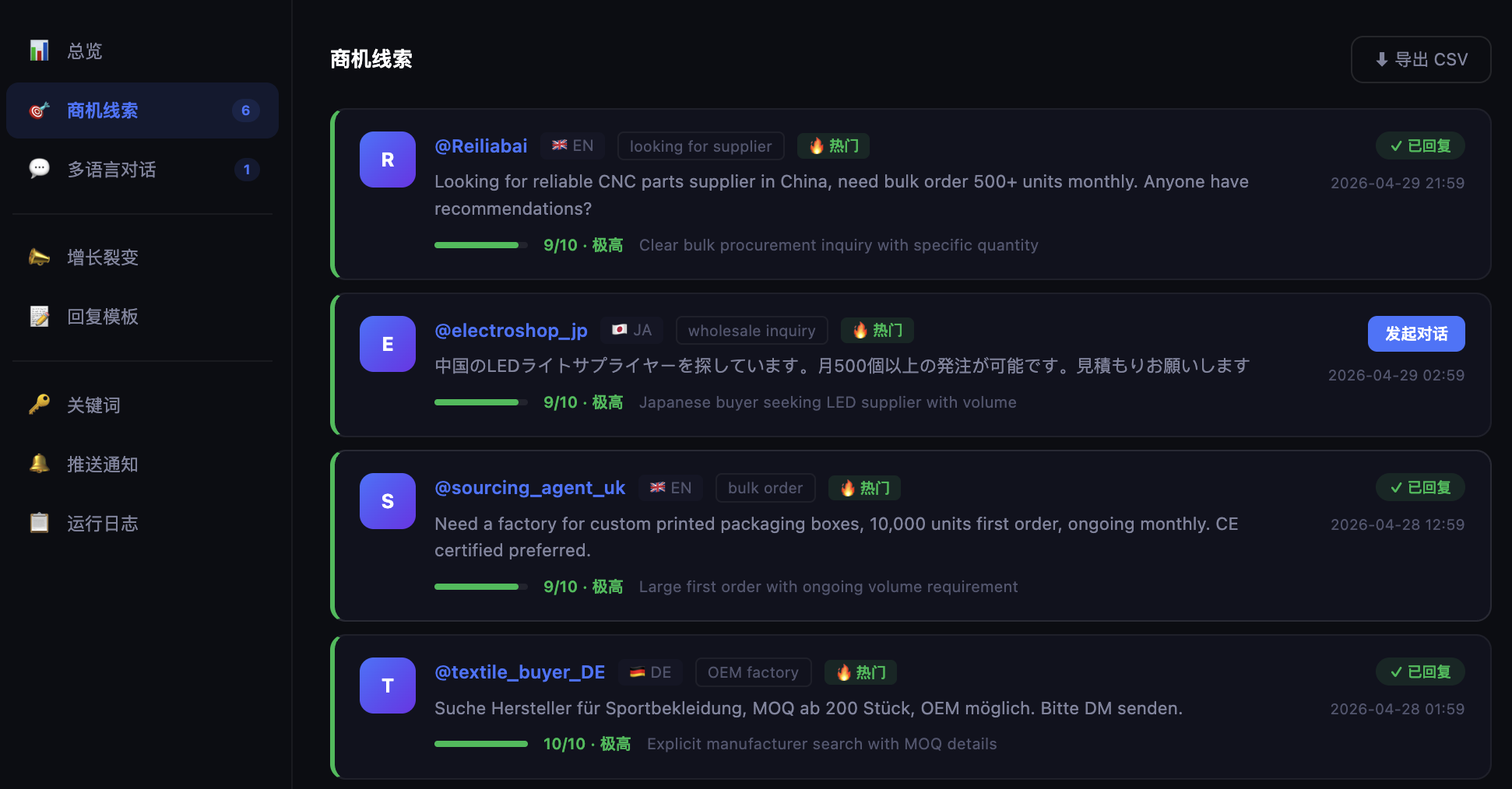Click the 'wholesale inquiry' keyword tag

[x=752, y=331]
